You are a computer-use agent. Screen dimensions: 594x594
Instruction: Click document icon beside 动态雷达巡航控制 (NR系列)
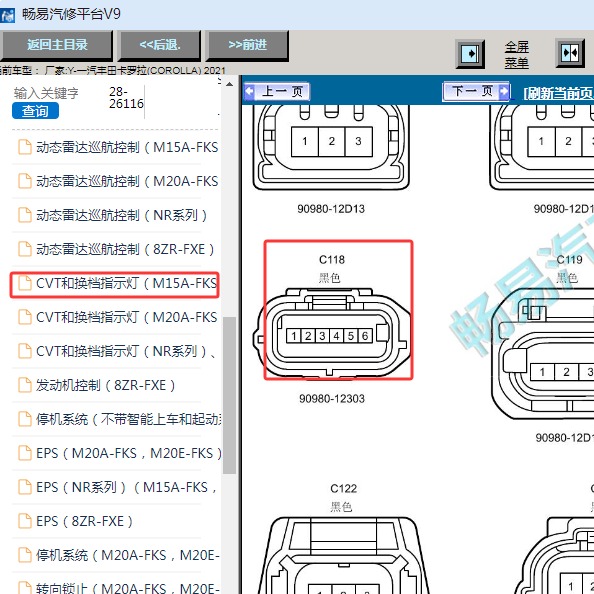point(25,215)
